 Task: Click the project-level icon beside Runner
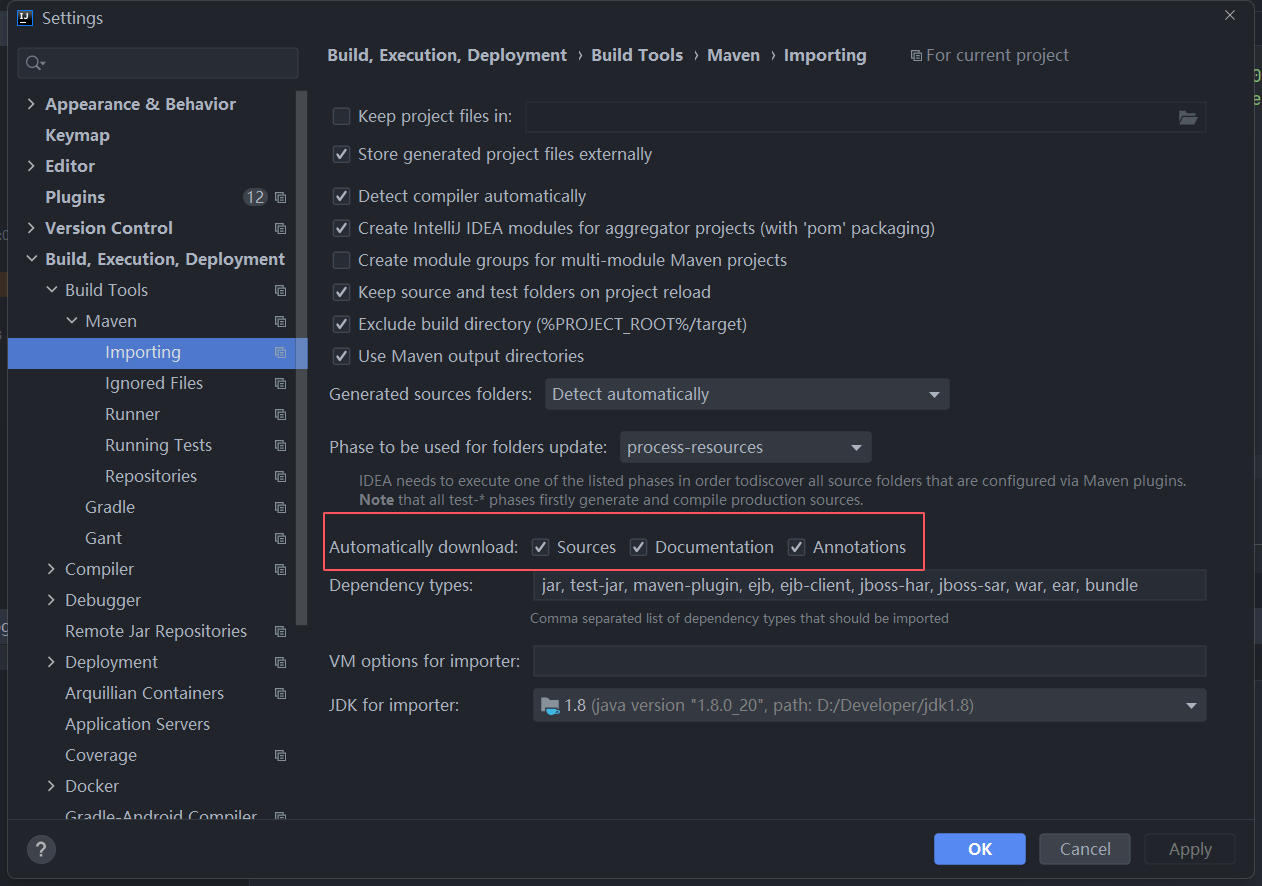click(x=280, y=415)
